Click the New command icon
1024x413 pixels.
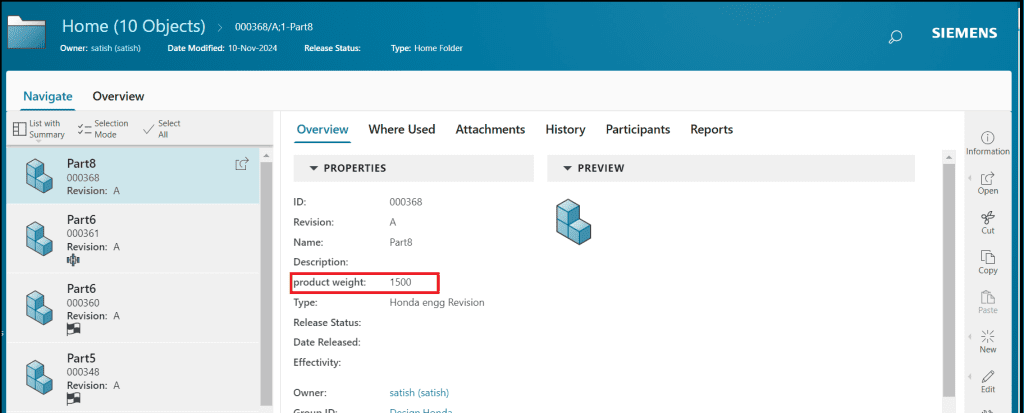pos(987,337)
